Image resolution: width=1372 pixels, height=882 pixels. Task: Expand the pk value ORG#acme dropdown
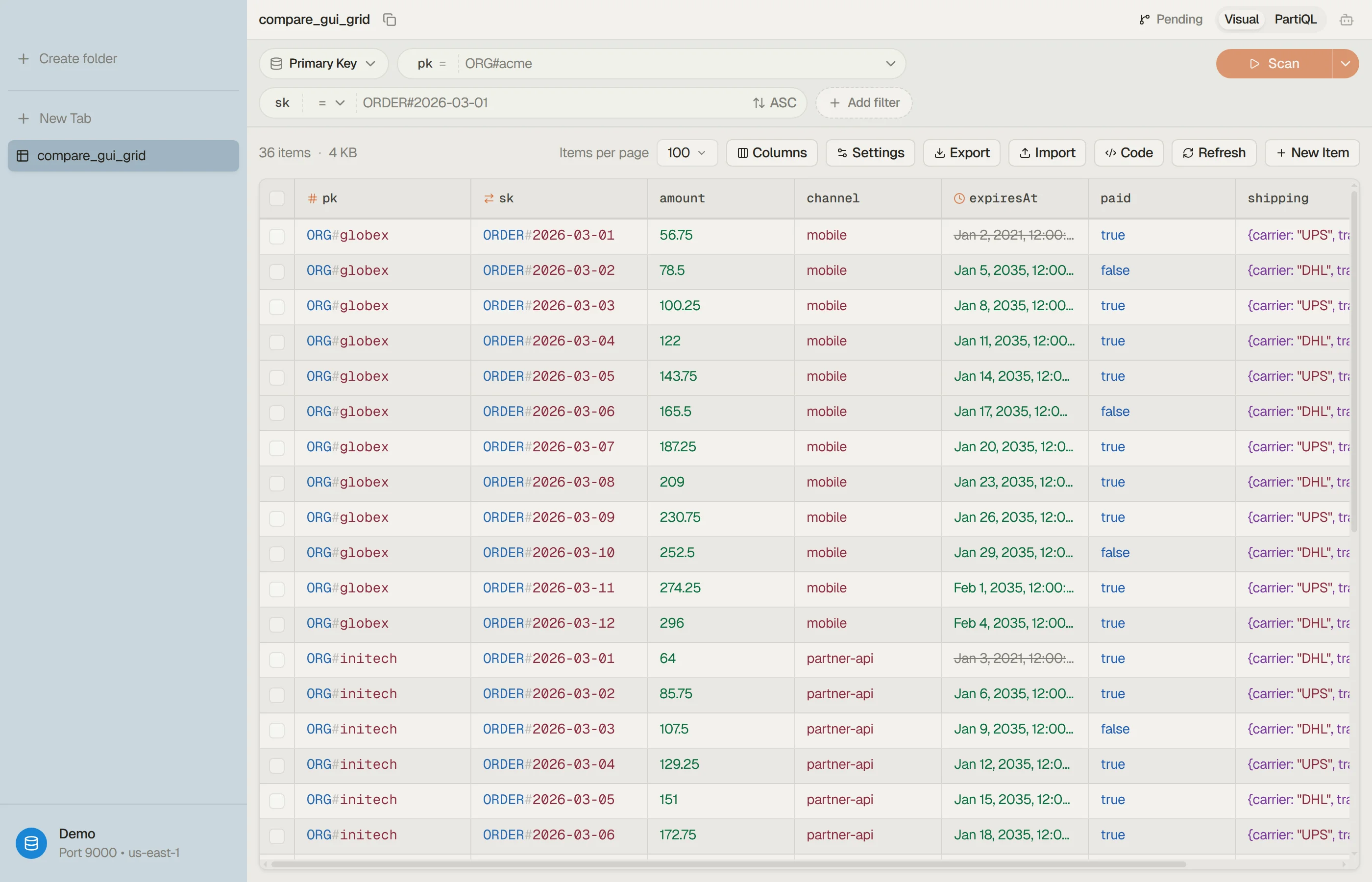(x=890, y=64)
